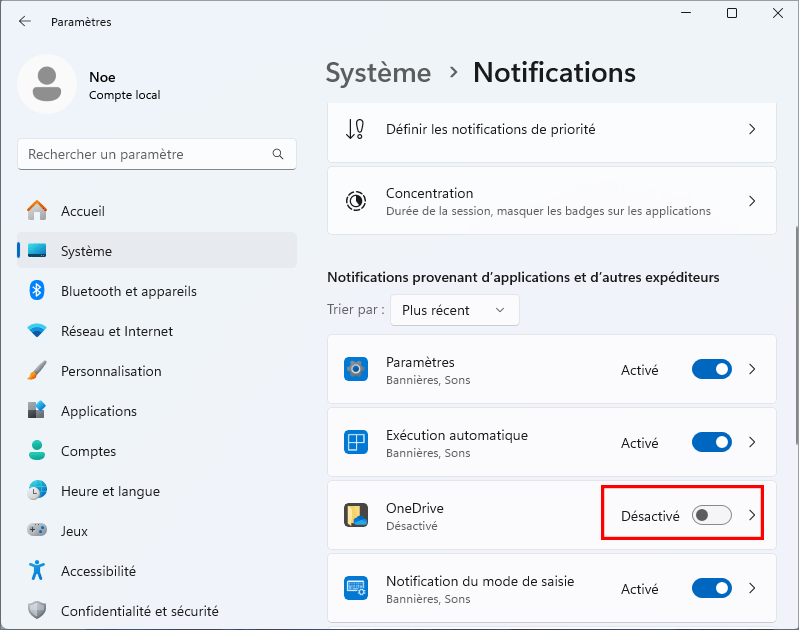Screen dimensions: 799x630
Task: Select Bluetooth et appareils menu item
Action: tap(157, 291)
